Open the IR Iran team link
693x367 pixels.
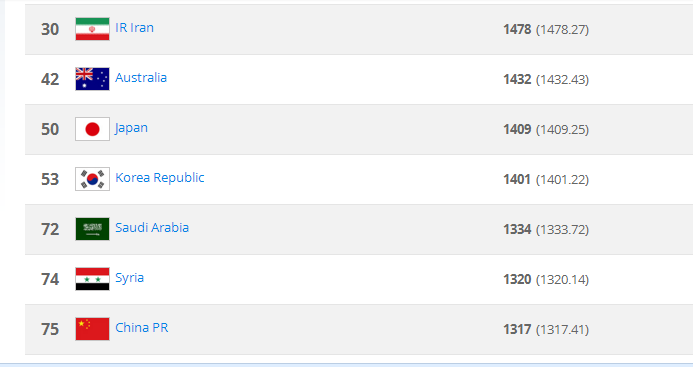[x=134, y=27]
